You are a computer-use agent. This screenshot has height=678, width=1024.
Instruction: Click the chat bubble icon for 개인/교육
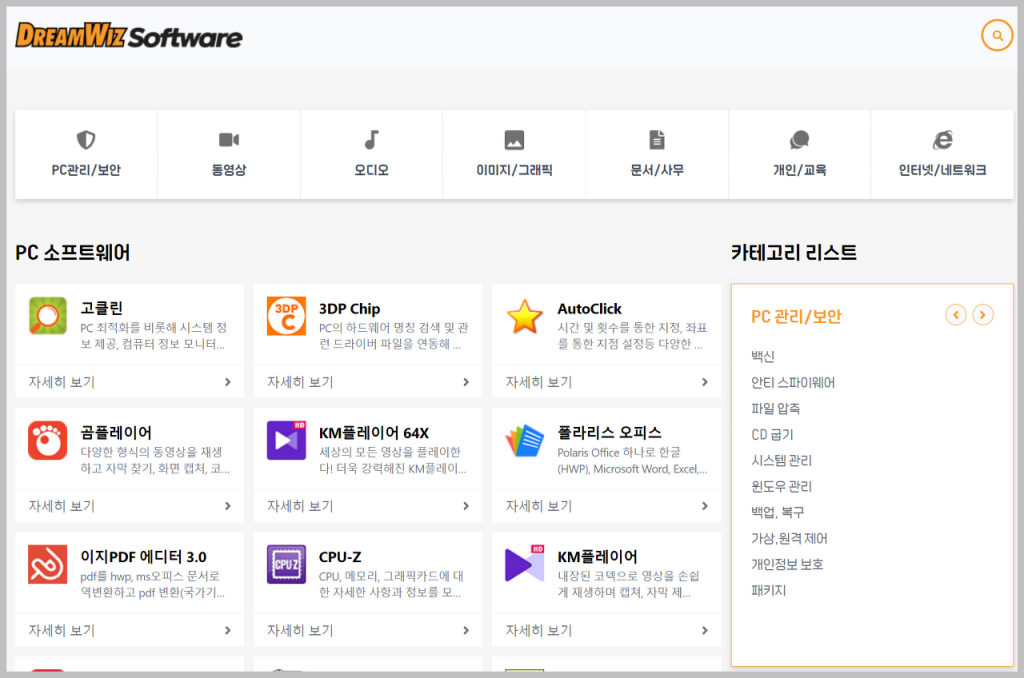799,139
